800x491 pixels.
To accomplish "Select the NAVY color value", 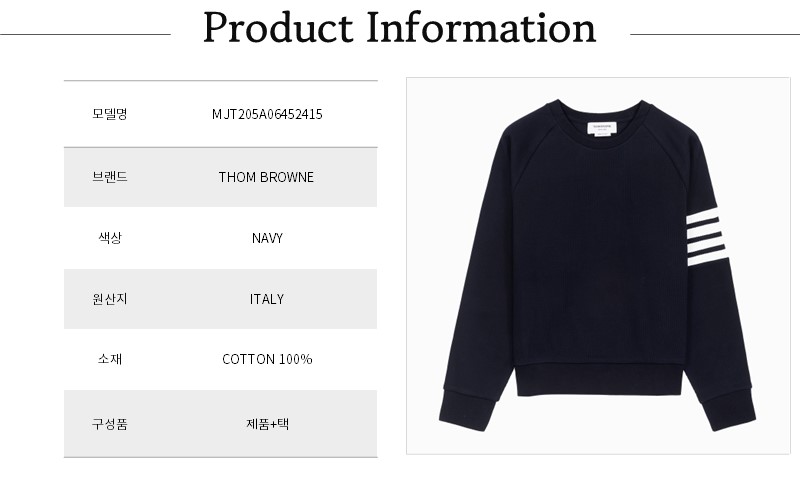I will [x=267, y=238].
